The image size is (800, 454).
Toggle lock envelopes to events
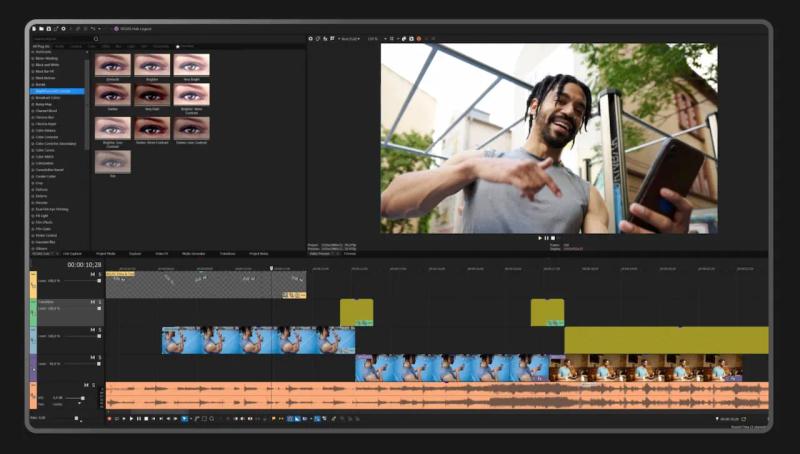[x=317, y=418]
